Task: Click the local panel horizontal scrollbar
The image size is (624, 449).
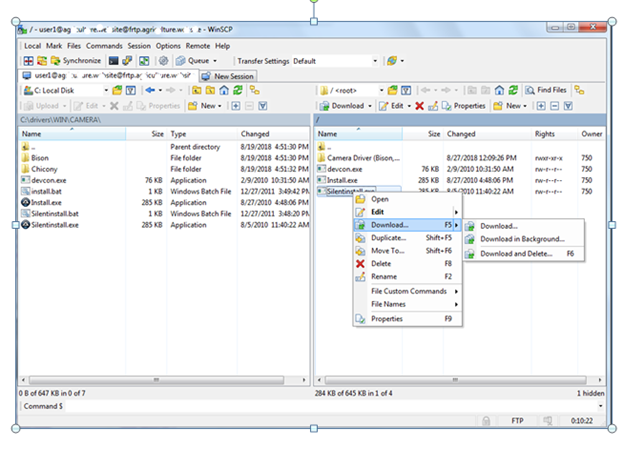Action: [163, 380]
